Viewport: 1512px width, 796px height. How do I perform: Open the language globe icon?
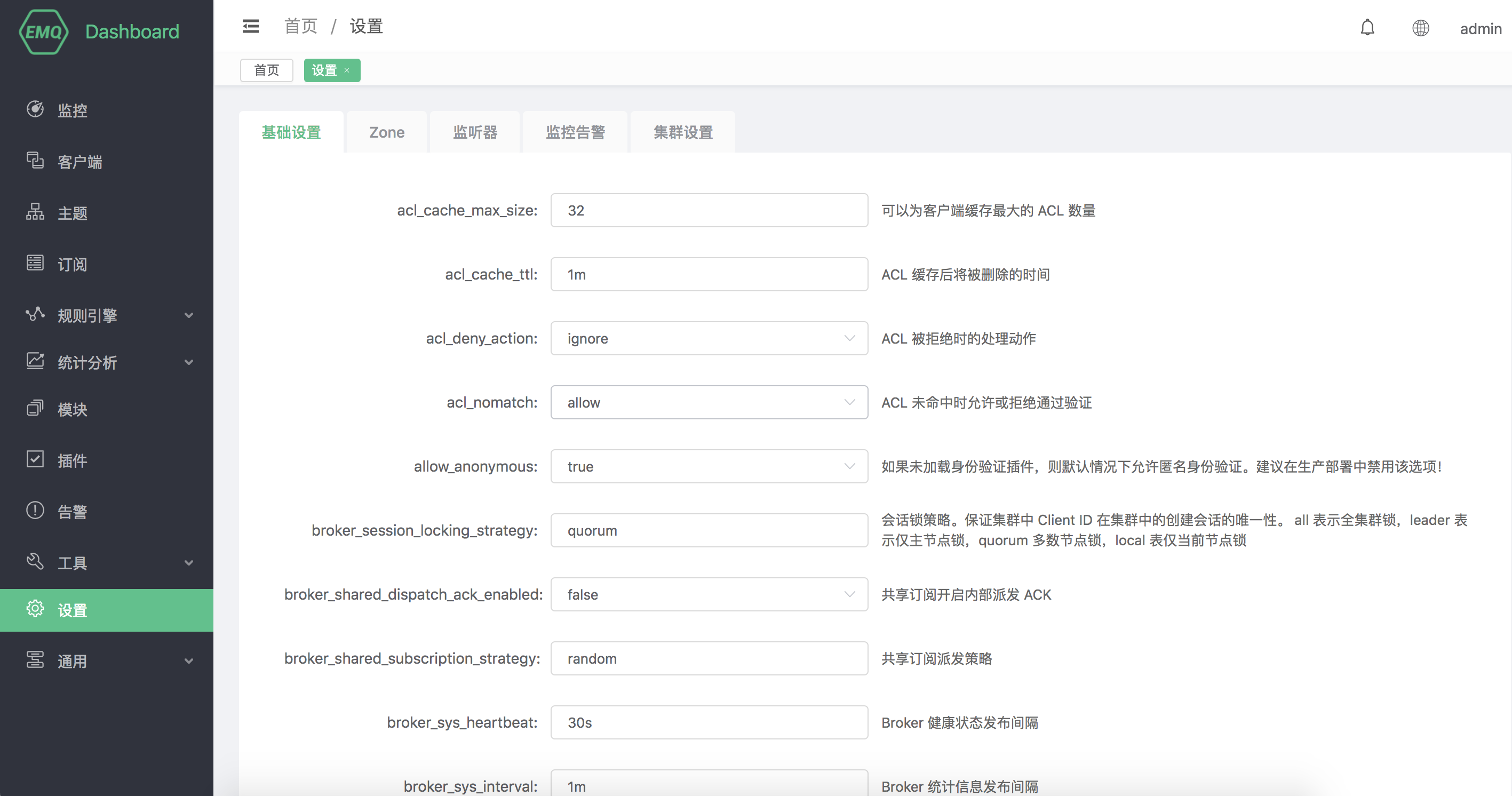coord(1420,28)
